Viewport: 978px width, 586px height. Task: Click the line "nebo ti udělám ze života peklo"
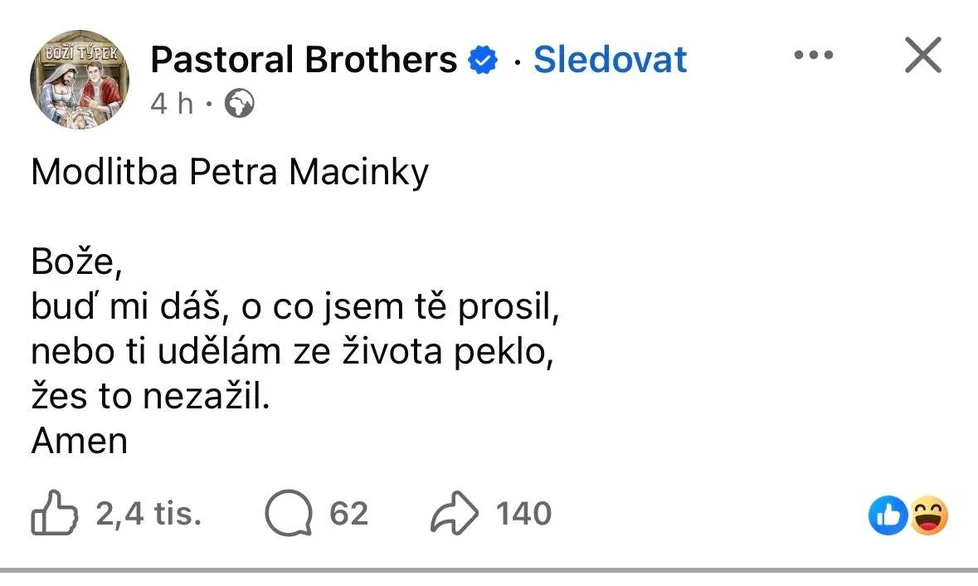pos(291,353)
